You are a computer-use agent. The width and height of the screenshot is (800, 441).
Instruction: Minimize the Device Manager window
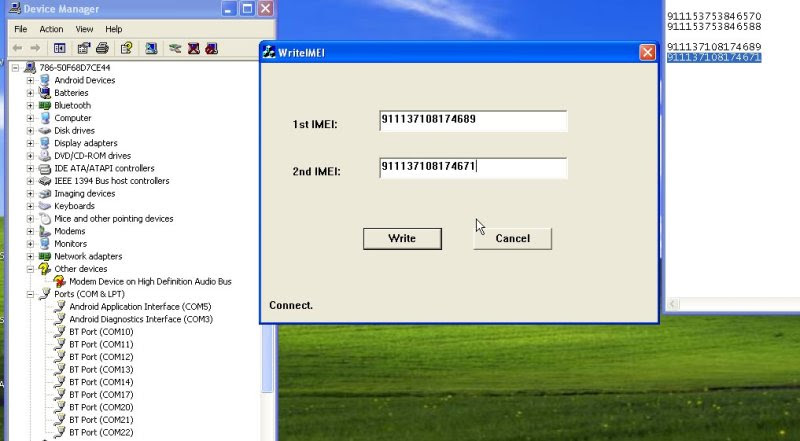[229, 8]
